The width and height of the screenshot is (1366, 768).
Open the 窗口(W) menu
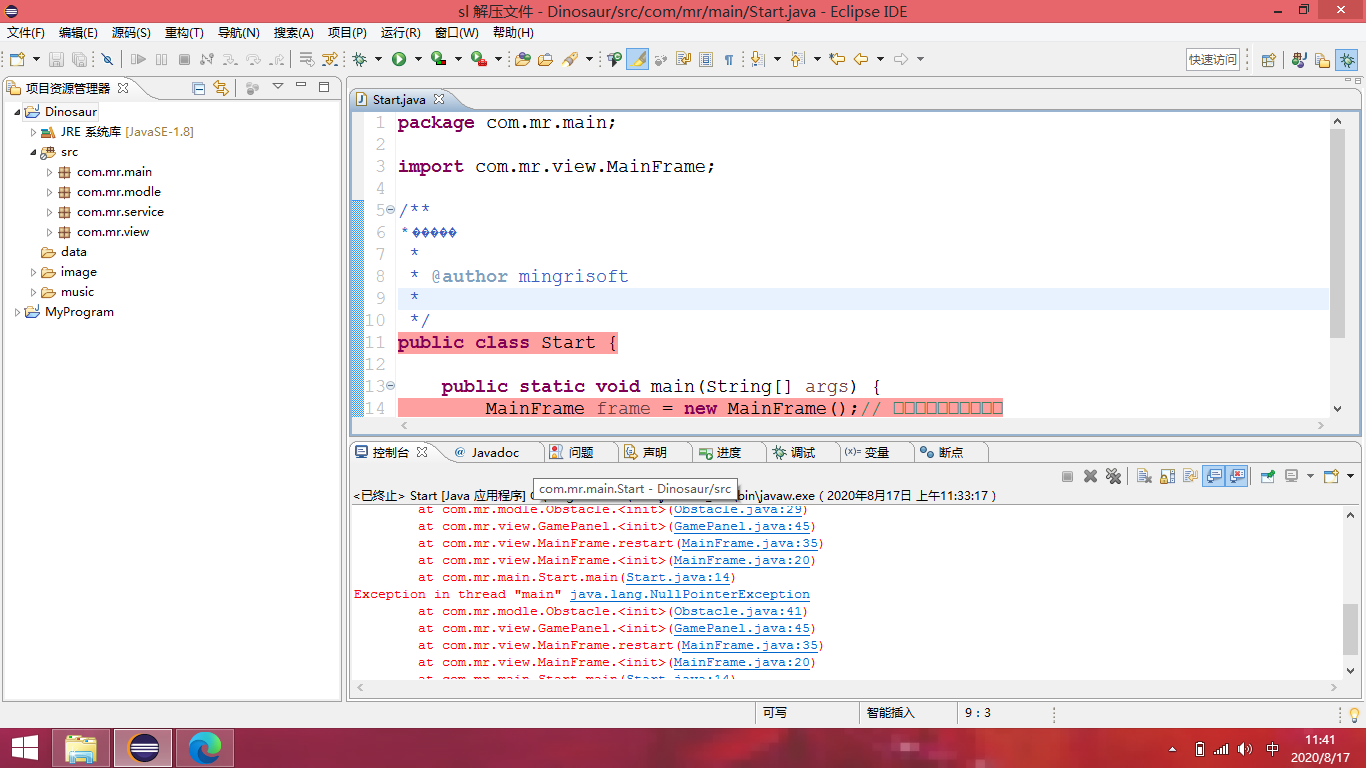coord(457,32)
